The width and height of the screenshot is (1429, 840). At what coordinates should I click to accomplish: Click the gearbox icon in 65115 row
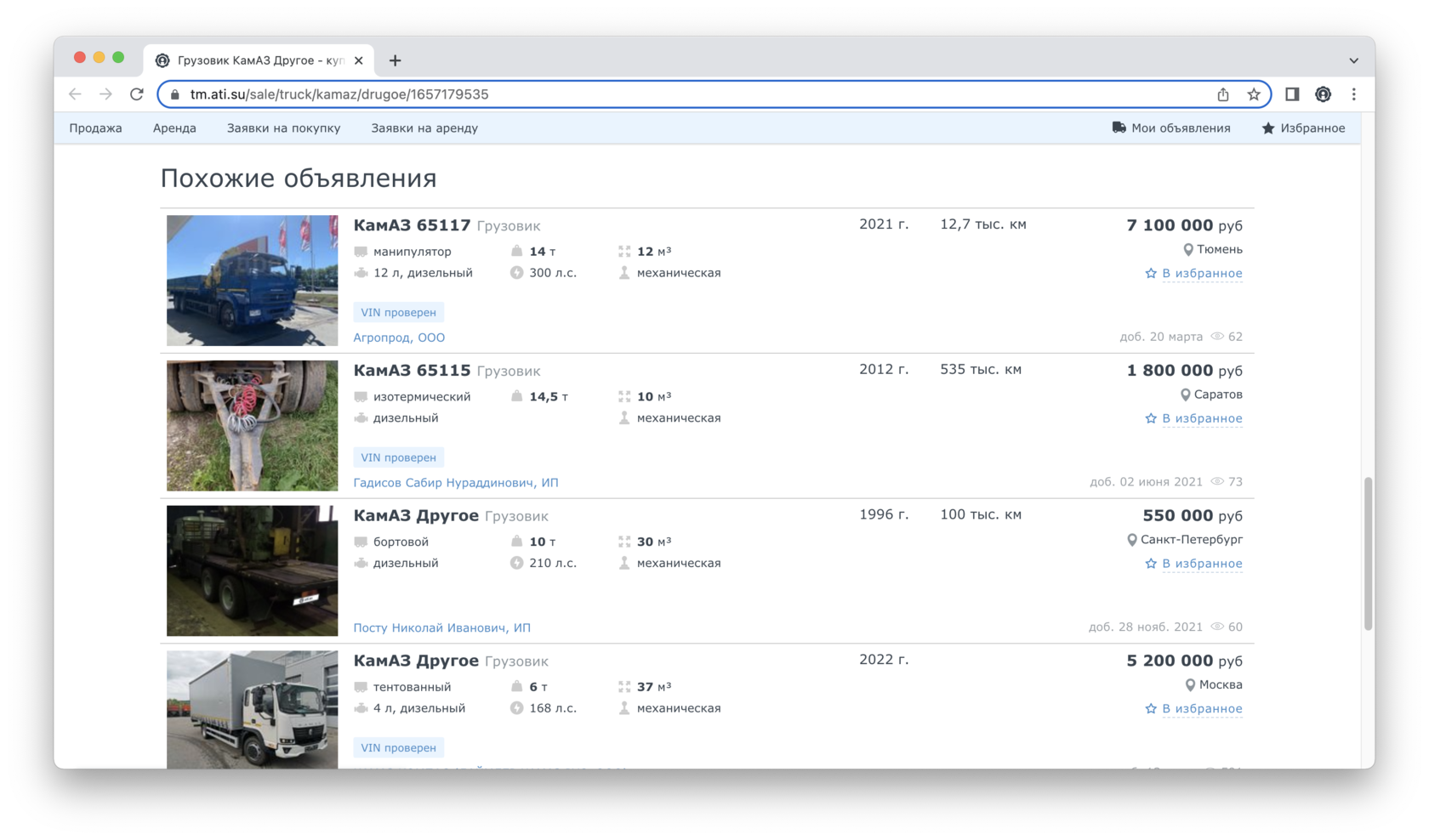click(x=624, y=418)
